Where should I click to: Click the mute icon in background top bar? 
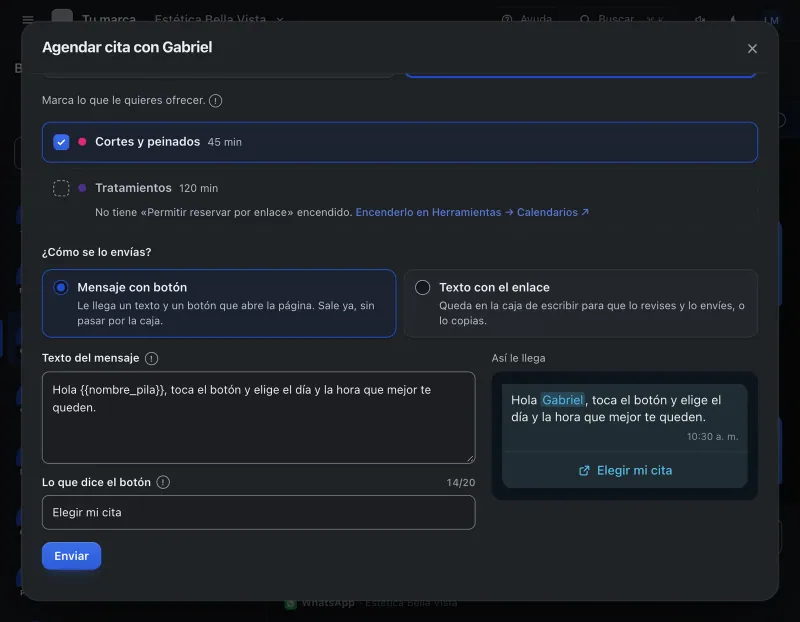pyautogui.click(x=700, y=19)
